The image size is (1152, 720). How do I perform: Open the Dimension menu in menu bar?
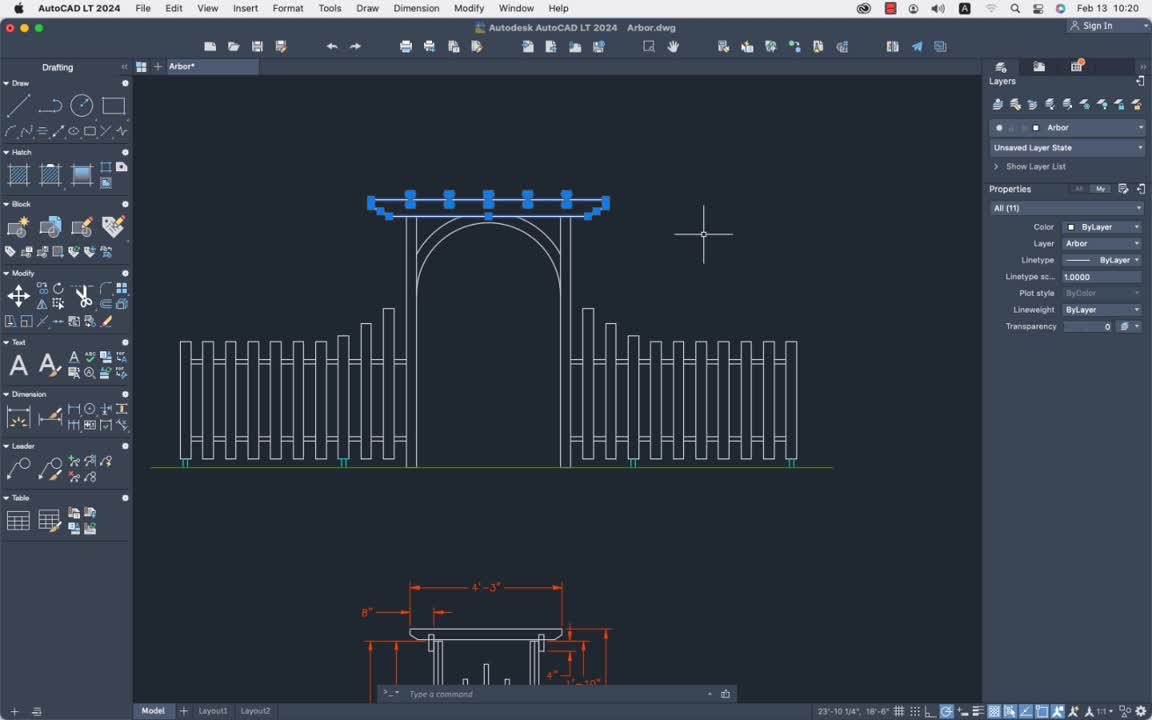pos(416,8)
